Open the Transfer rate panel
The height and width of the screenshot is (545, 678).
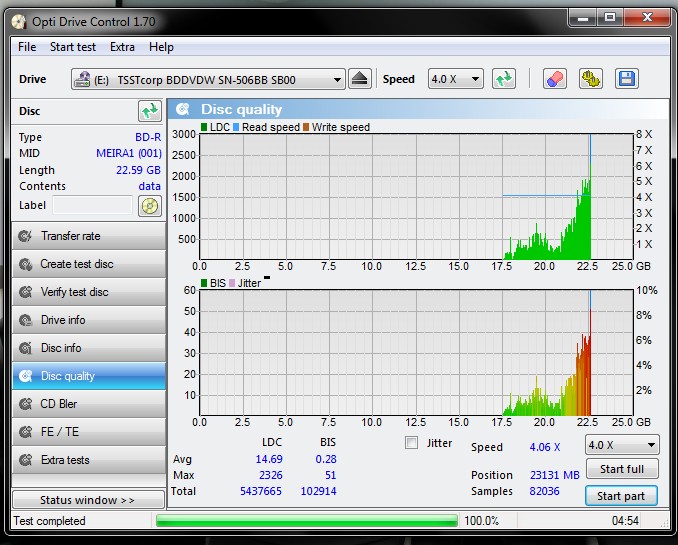click(x=88, y=236)
